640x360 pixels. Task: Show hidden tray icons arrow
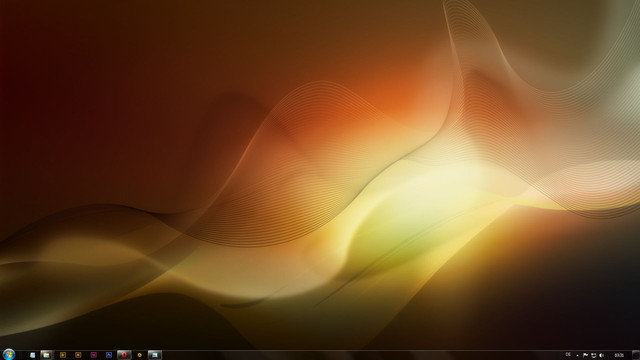click(578, 356)
